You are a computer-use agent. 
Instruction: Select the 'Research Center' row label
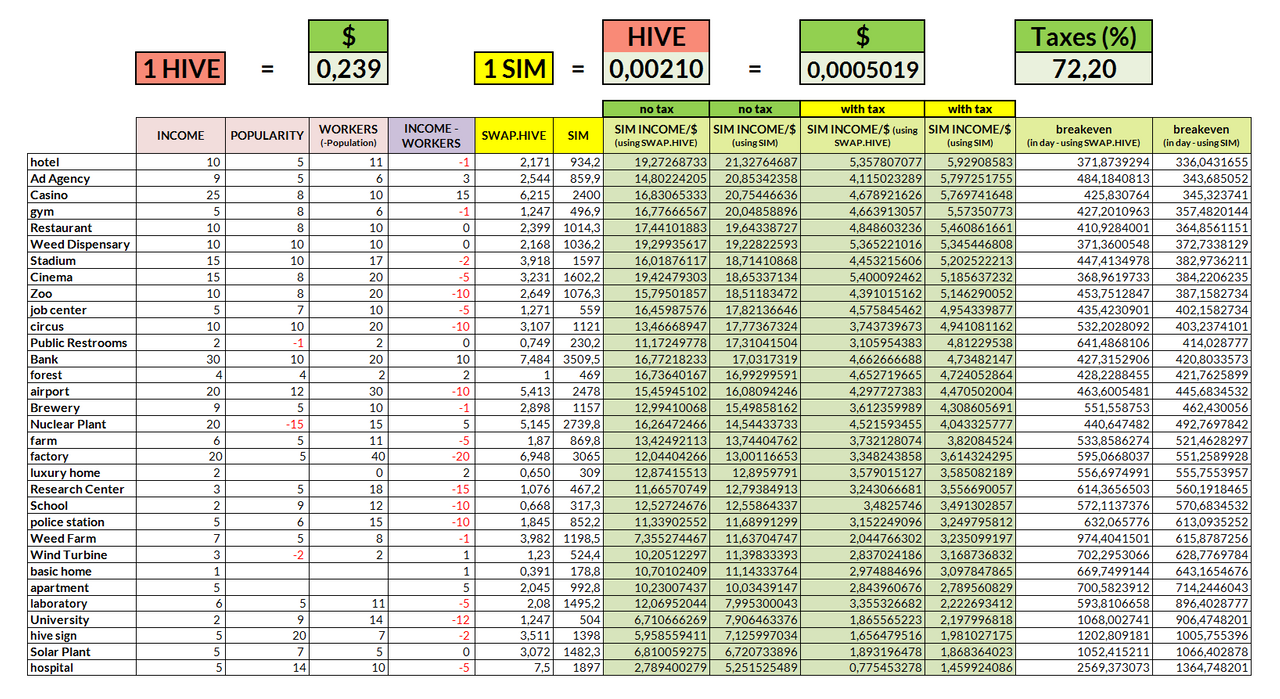(82, 489)
